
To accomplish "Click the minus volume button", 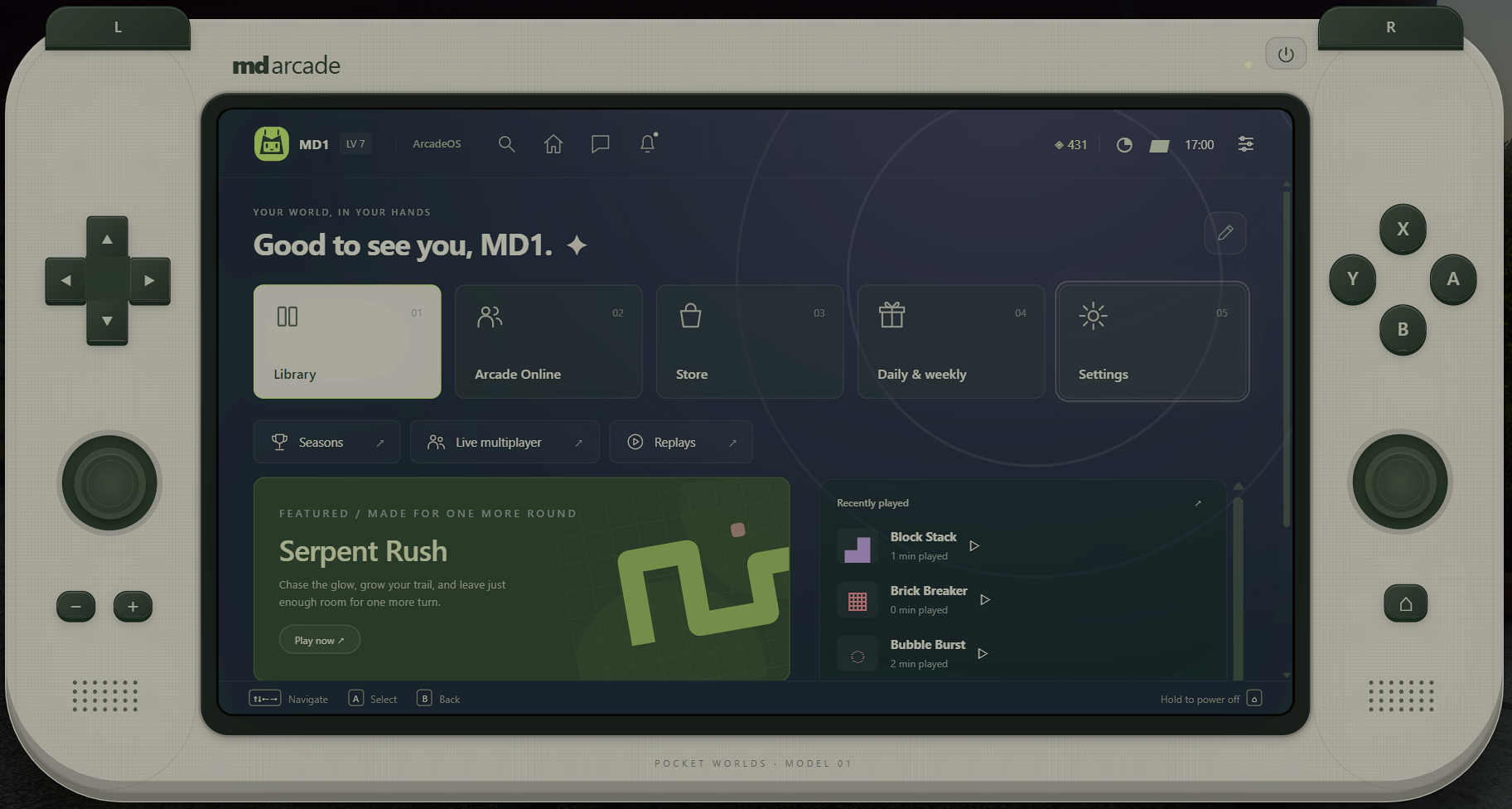I will 76,607.
